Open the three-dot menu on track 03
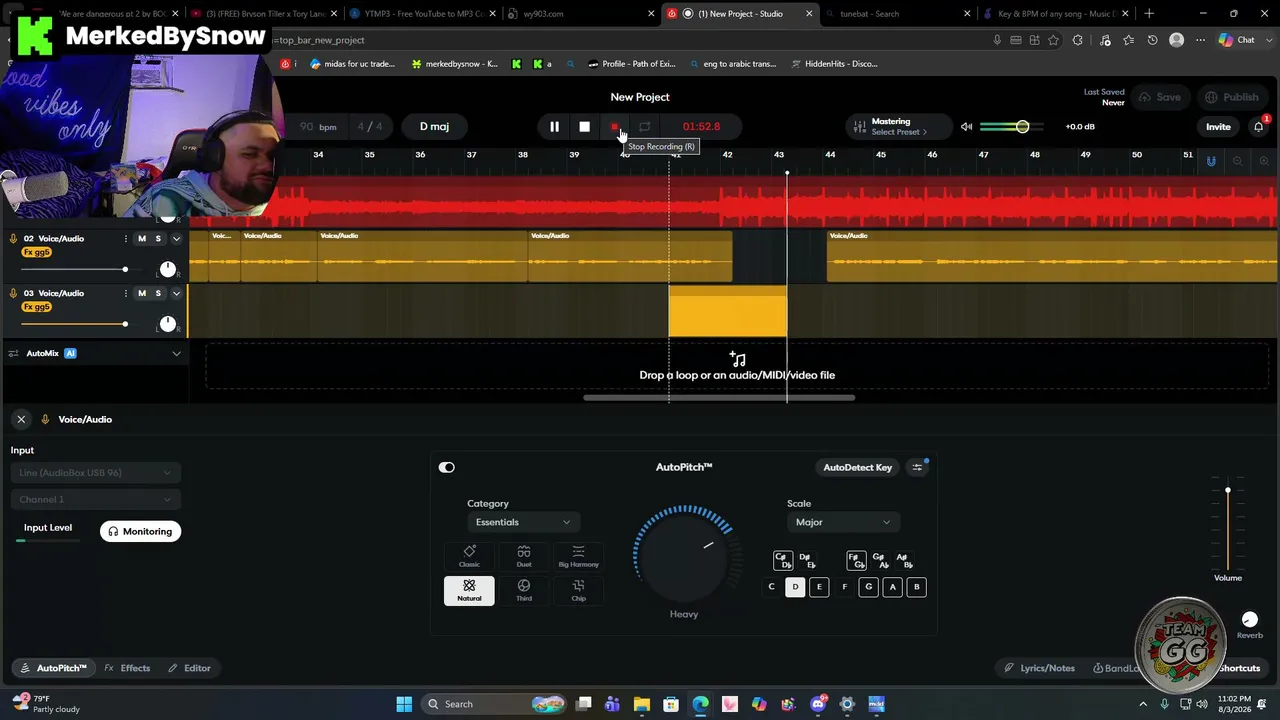 click(x=125, y=293)
